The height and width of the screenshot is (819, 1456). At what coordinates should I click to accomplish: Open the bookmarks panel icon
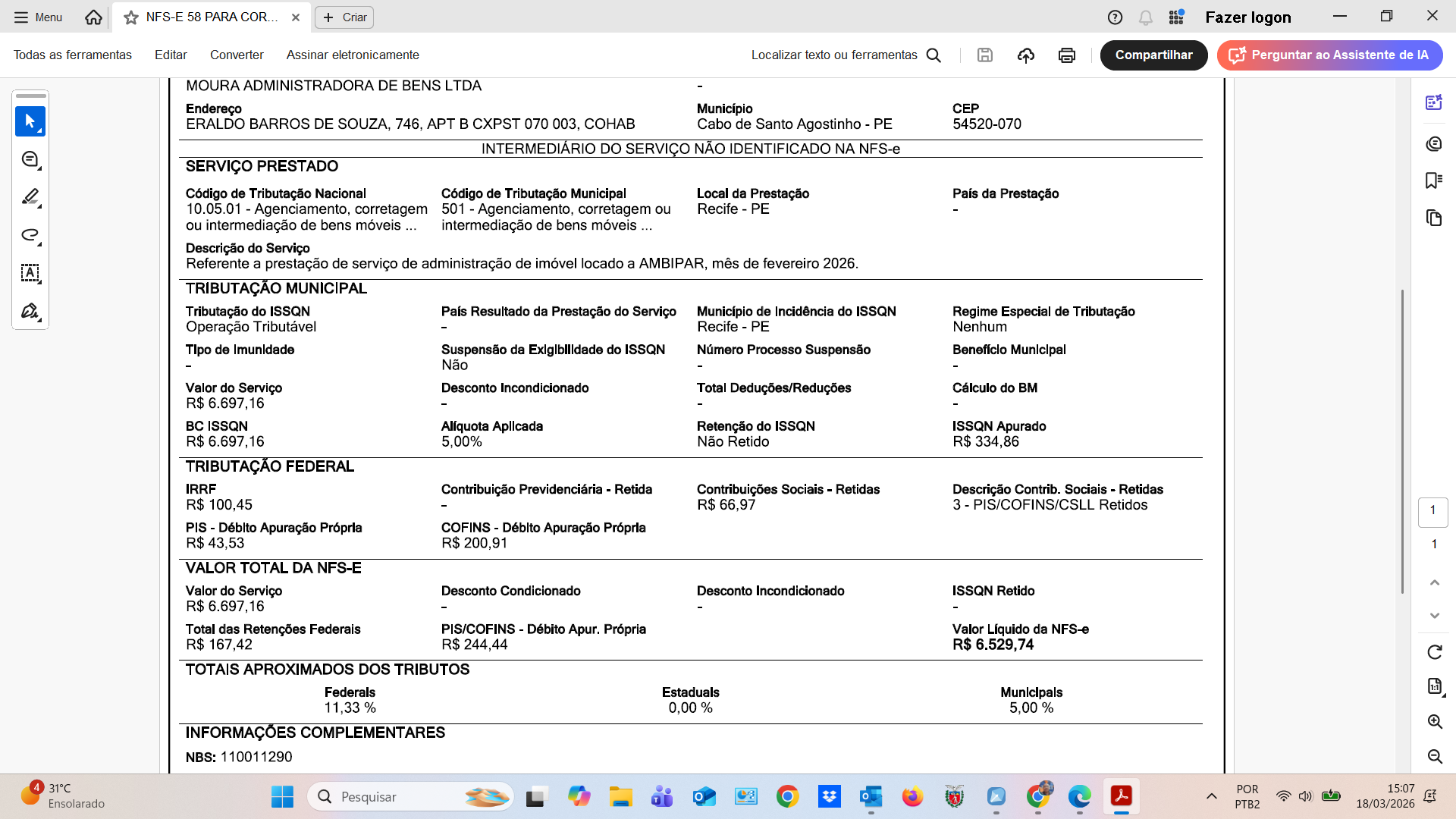(x=1433, y=180)
